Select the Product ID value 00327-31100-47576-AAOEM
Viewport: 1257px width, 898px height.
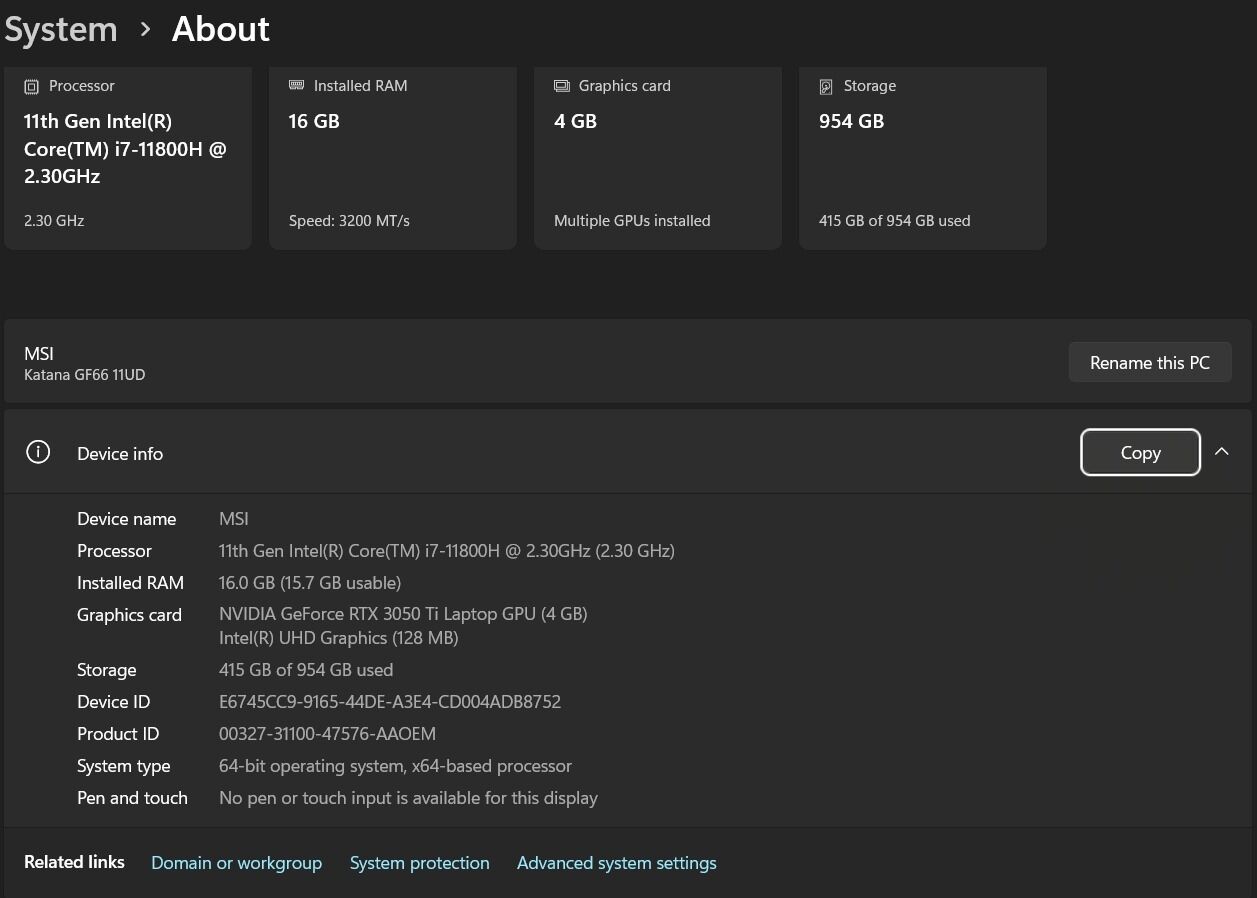click(327, 734)
